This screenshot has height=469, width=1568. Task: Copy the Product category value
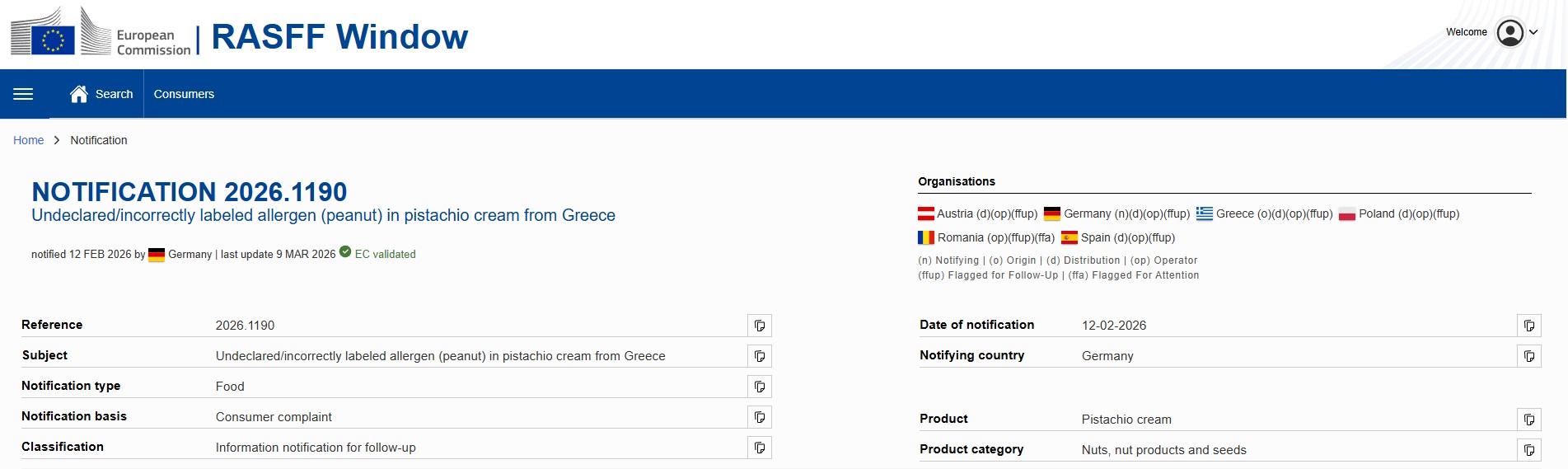pyautogui.click(x=1528, y=450)
